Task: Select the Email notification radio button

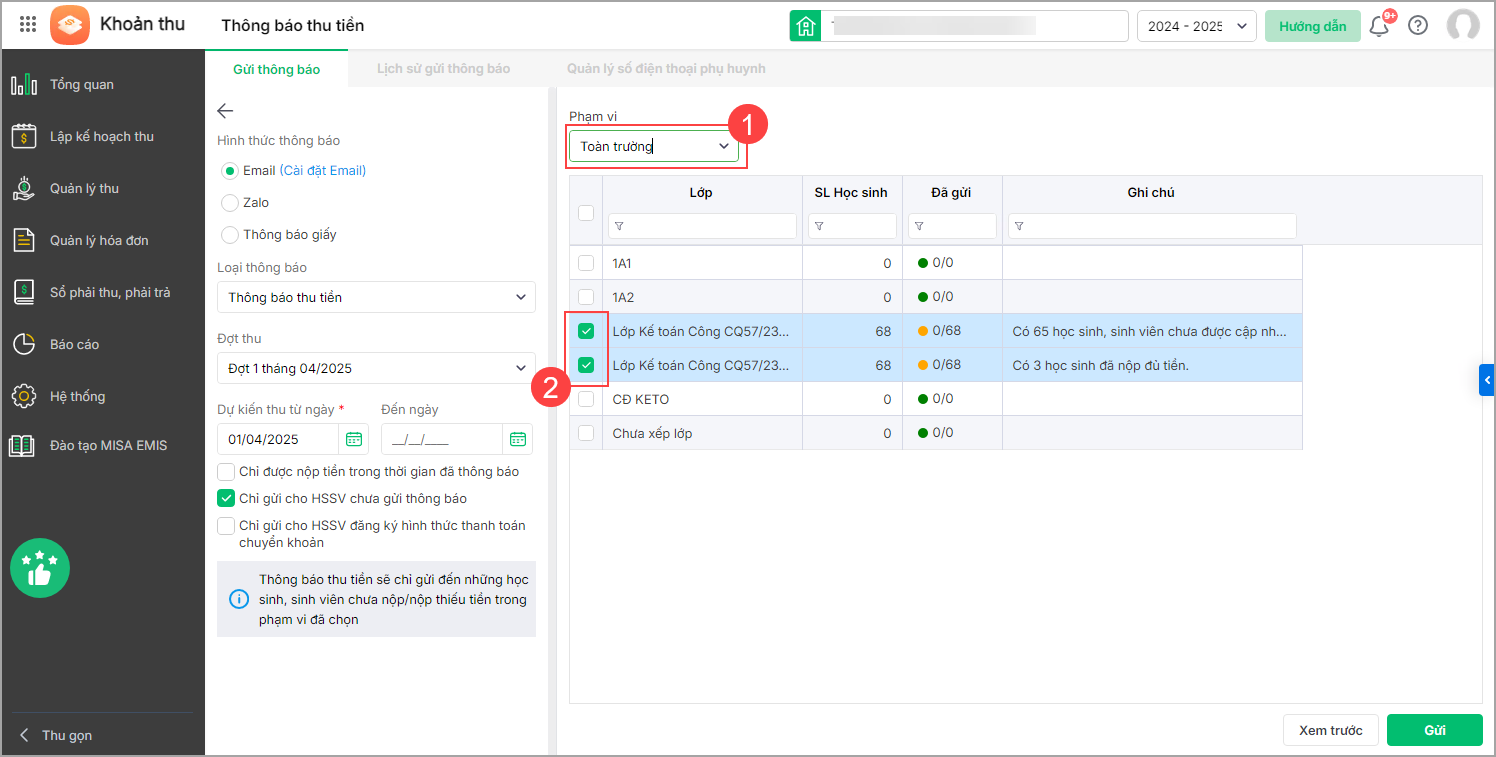Action: coord(229,171)
